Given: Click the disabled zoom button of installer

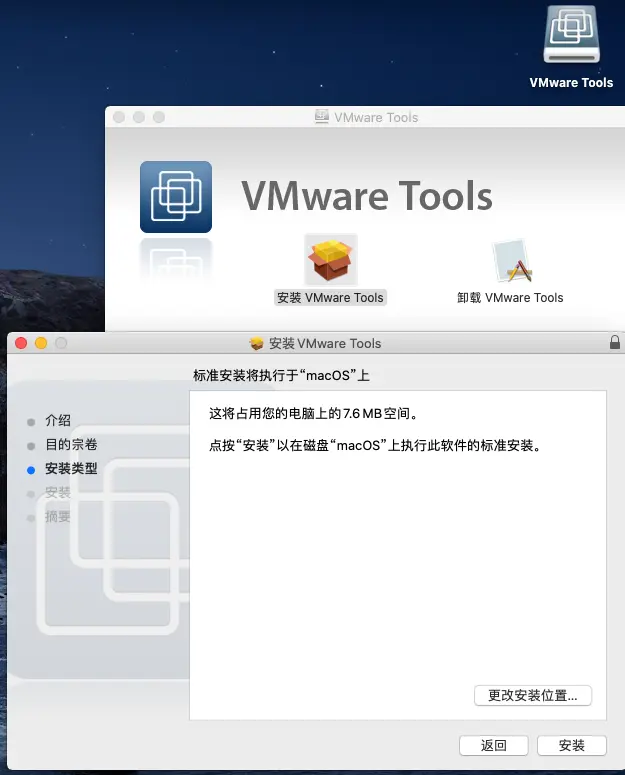Looking at the screenshot, I should (x=61, y=343).
